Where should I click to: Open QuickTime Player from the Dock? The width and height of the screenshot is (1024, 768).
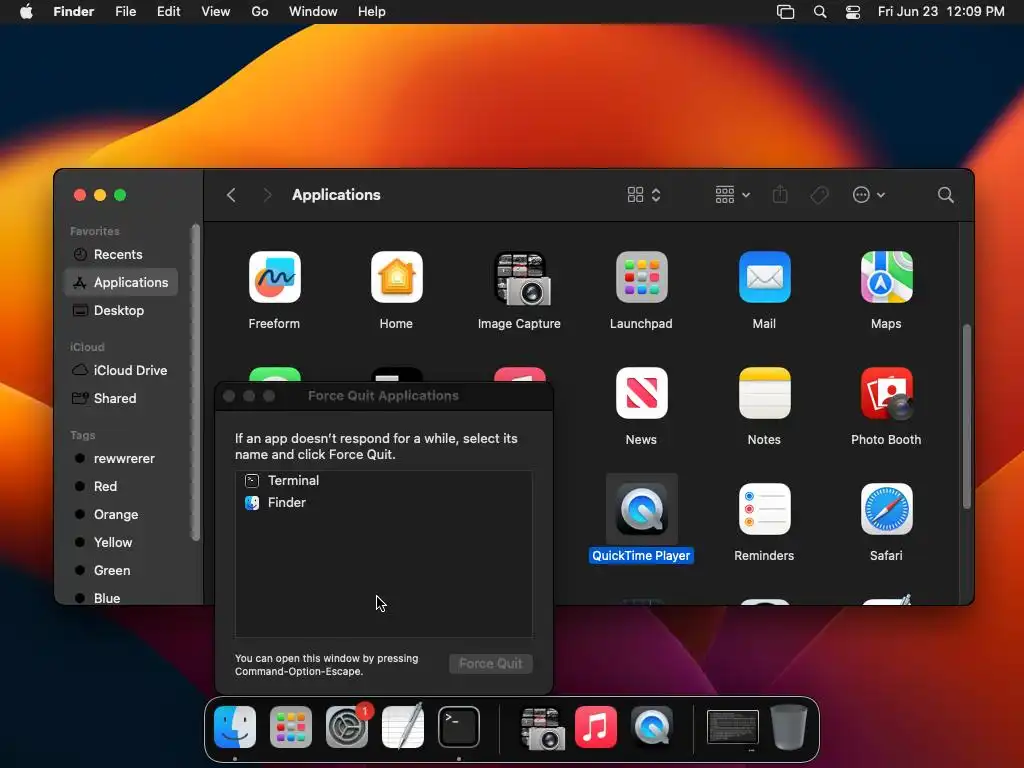tap(652, 727)
